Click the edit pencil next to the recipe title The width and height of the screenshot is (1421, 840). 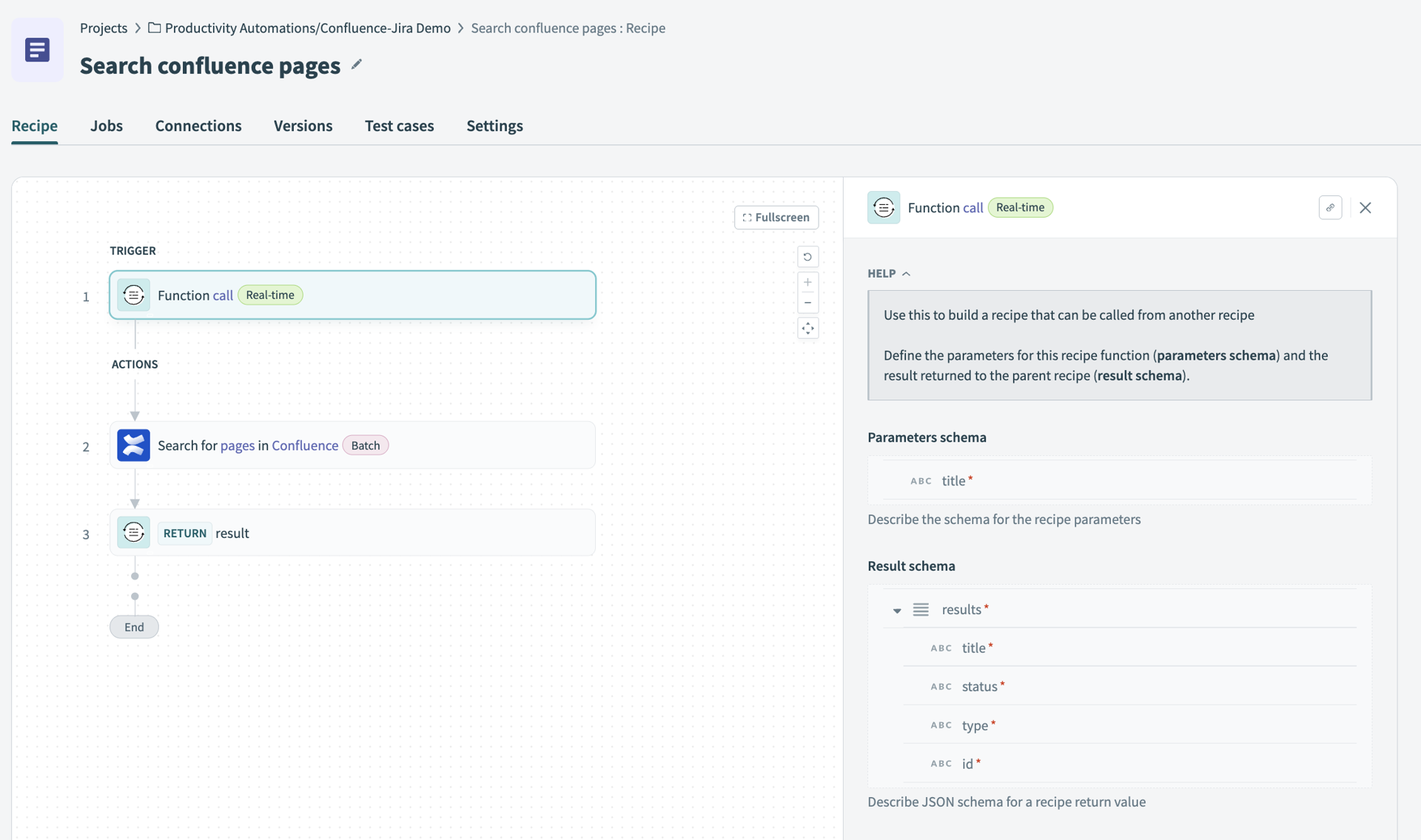tap(357, 65)
